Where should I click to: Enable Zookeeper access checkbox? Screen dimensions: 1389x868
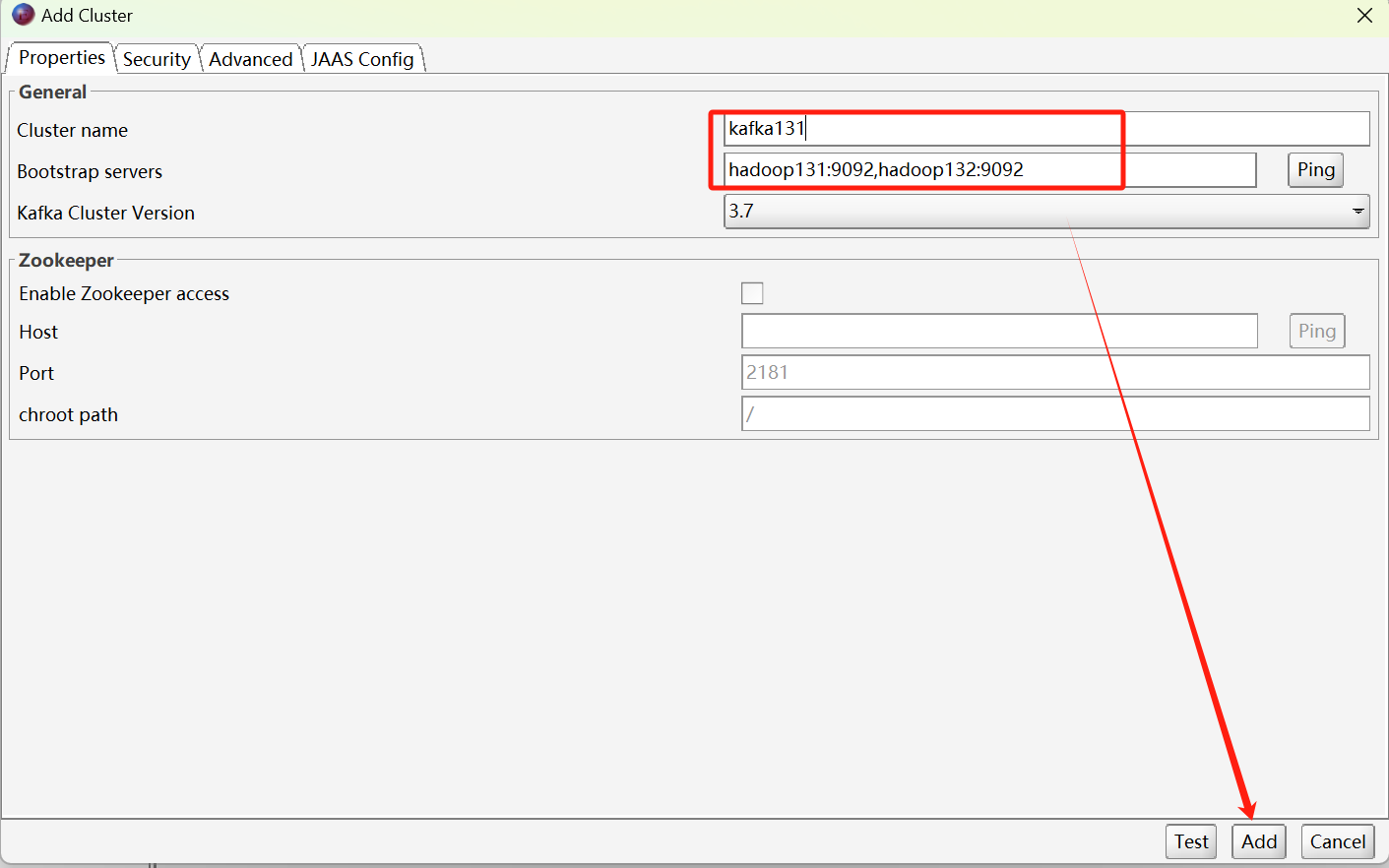(x=752, y=293)
